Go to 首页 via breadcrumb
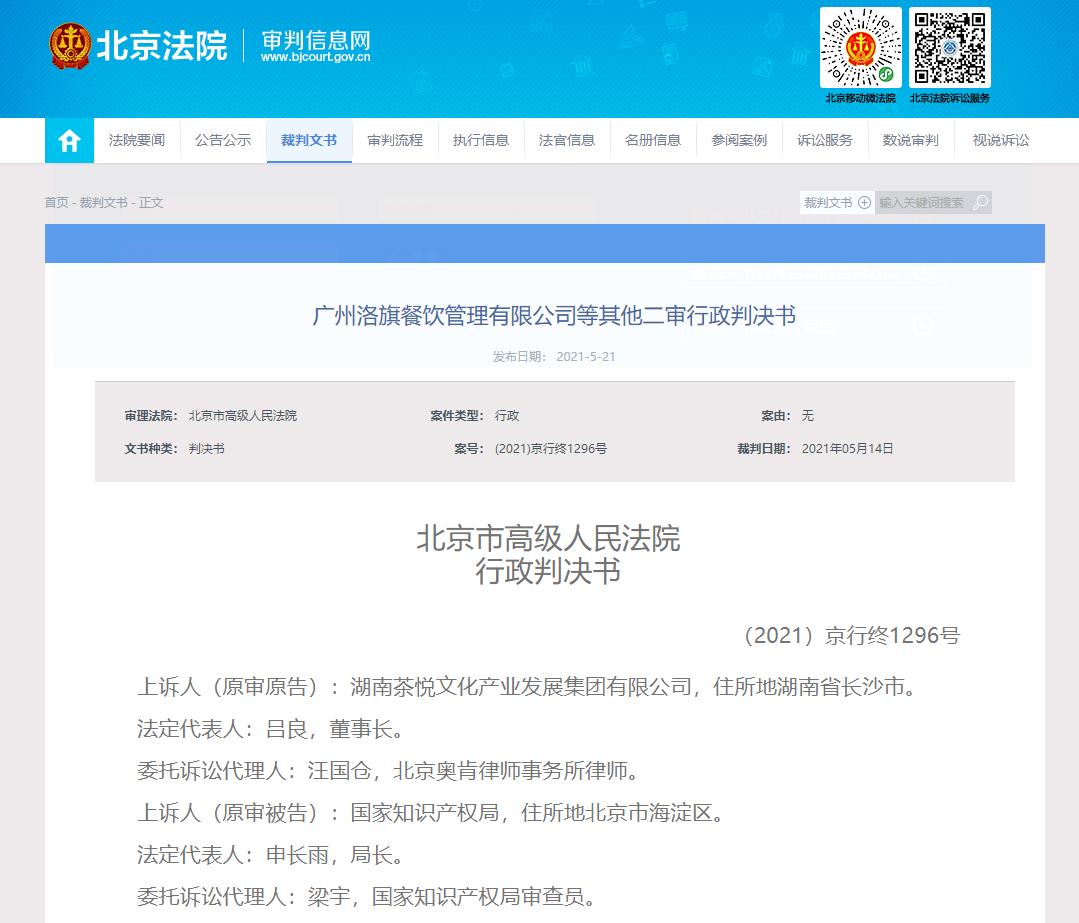The image size is (1079, 923). 56,202
